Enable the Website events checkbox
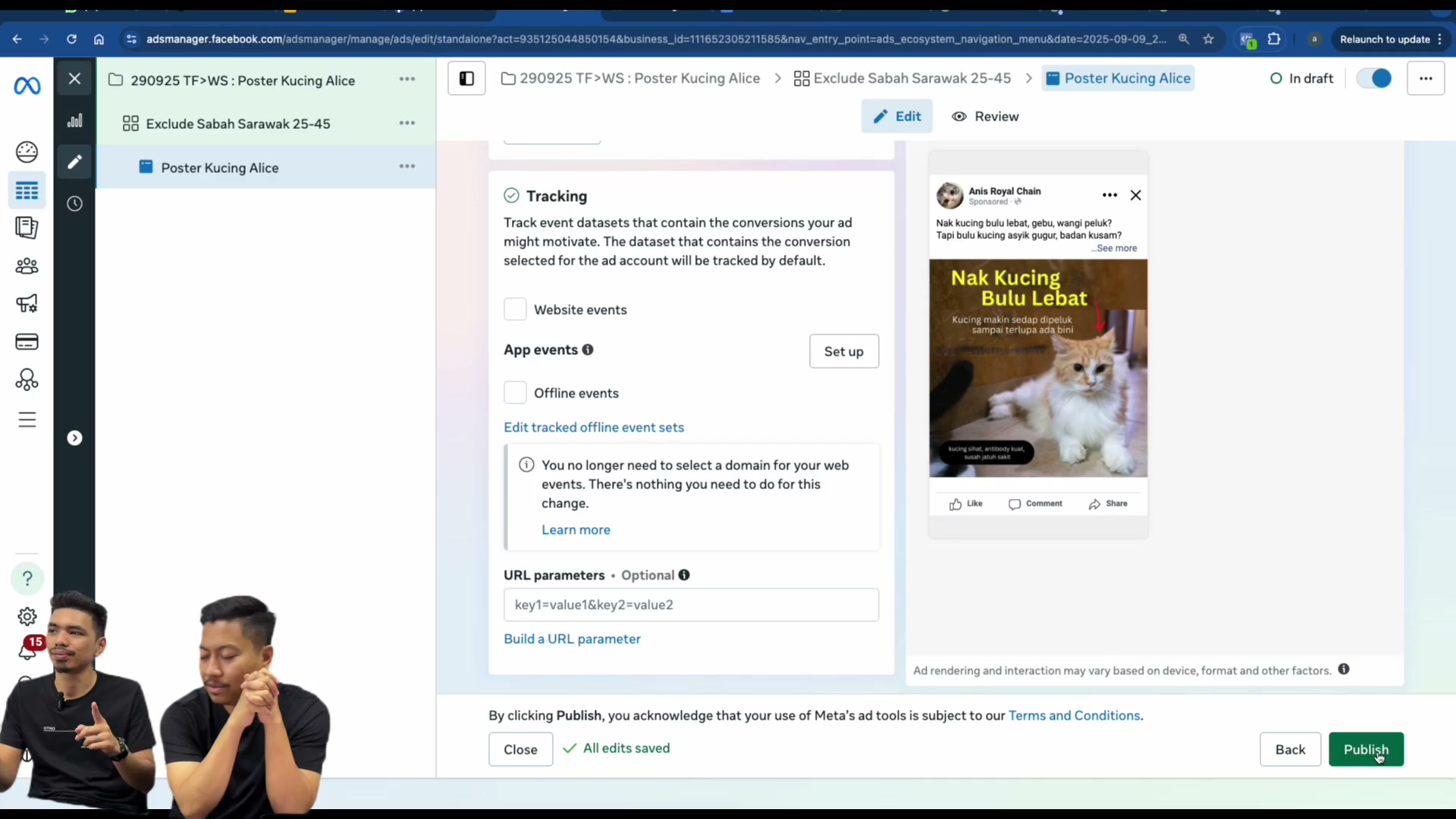 [515, 309]
